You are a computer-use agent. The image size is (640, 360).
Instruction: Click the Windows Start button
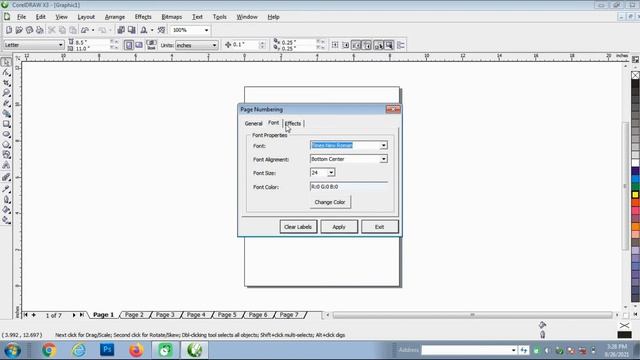13,351
